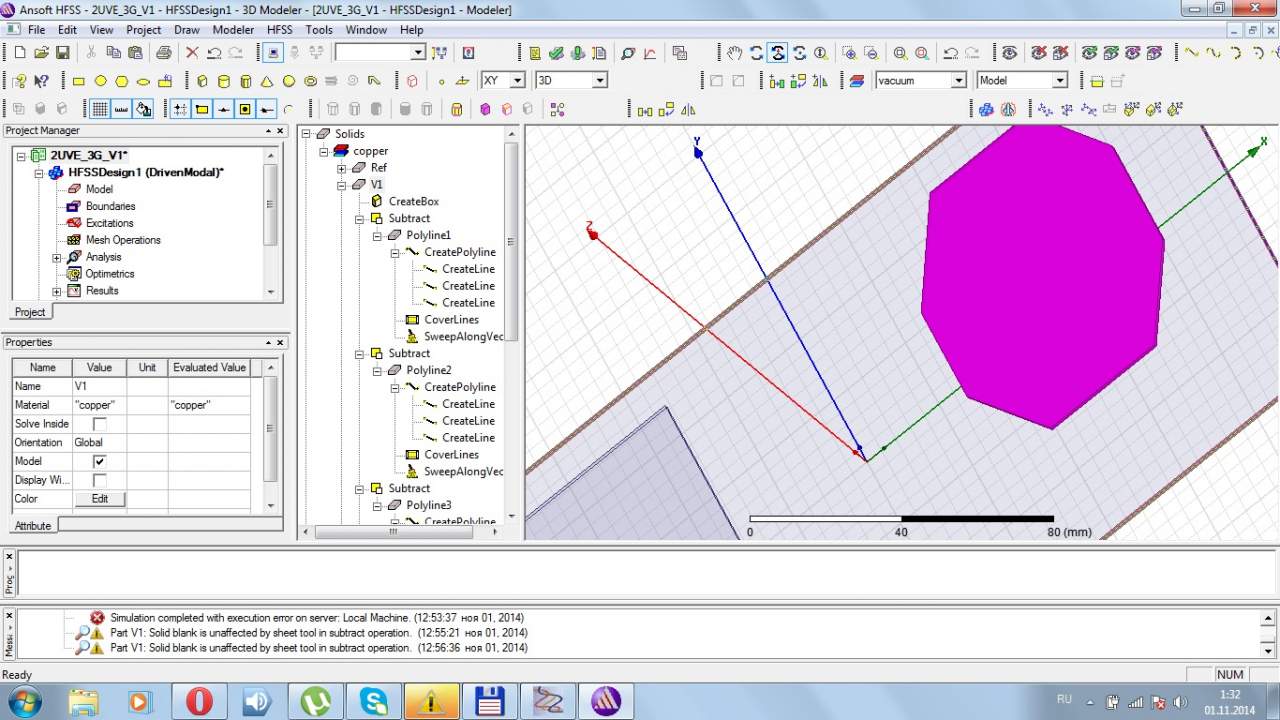
Task: Toggle the Display Wireframe checkbox
Action: [x=99, y=480]
